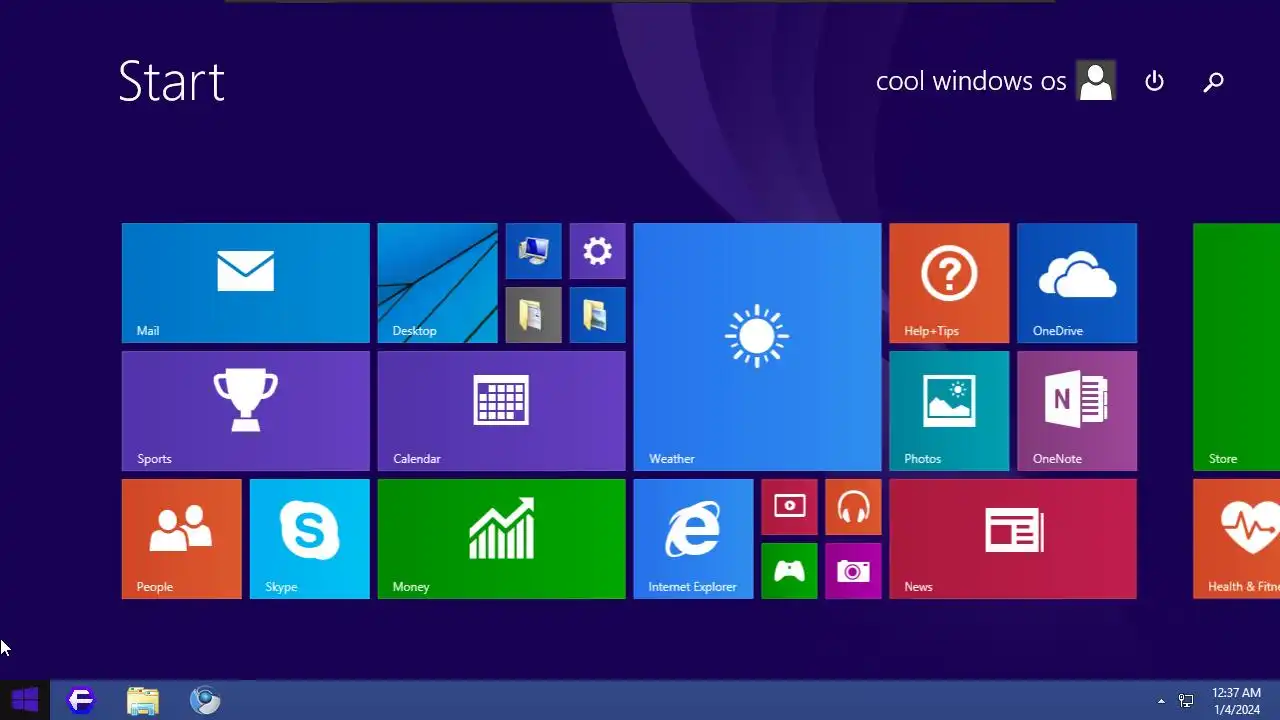Open the Calendar tile
The height and width of the screenshot is (720, 1280).
coord(501,411)
